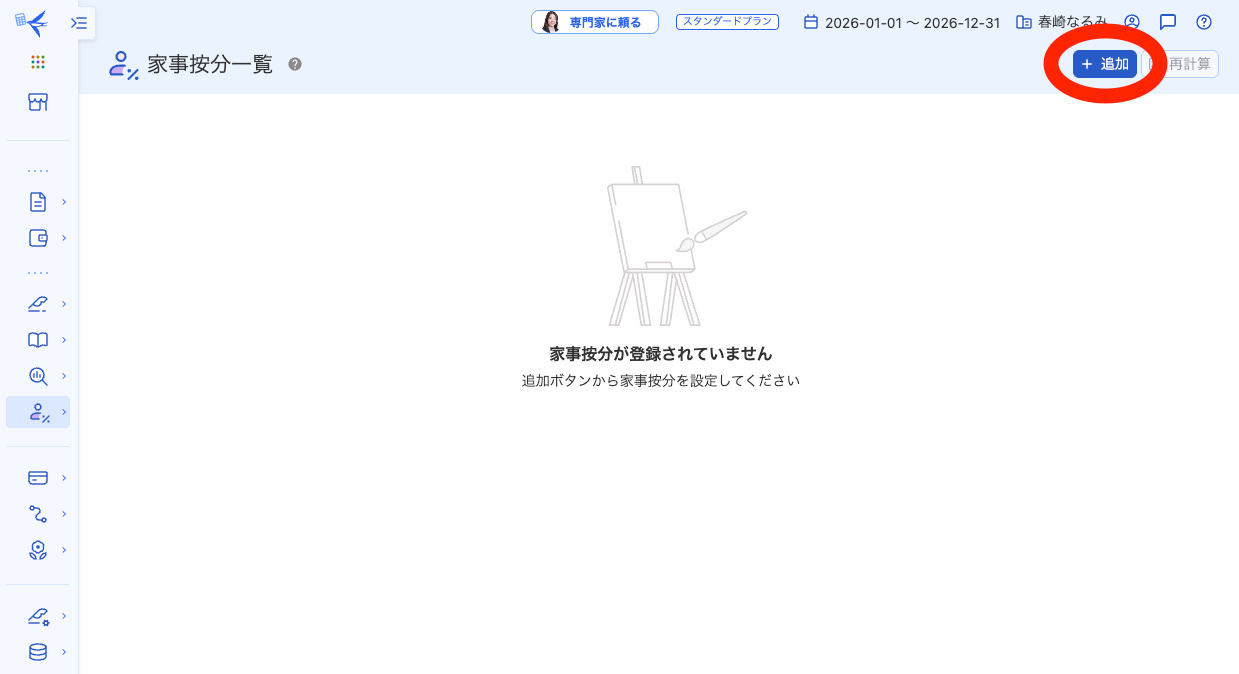Open the pen with gear icon menu
The height and width of the screenshot is (674, 1239).
coord(38,616)
